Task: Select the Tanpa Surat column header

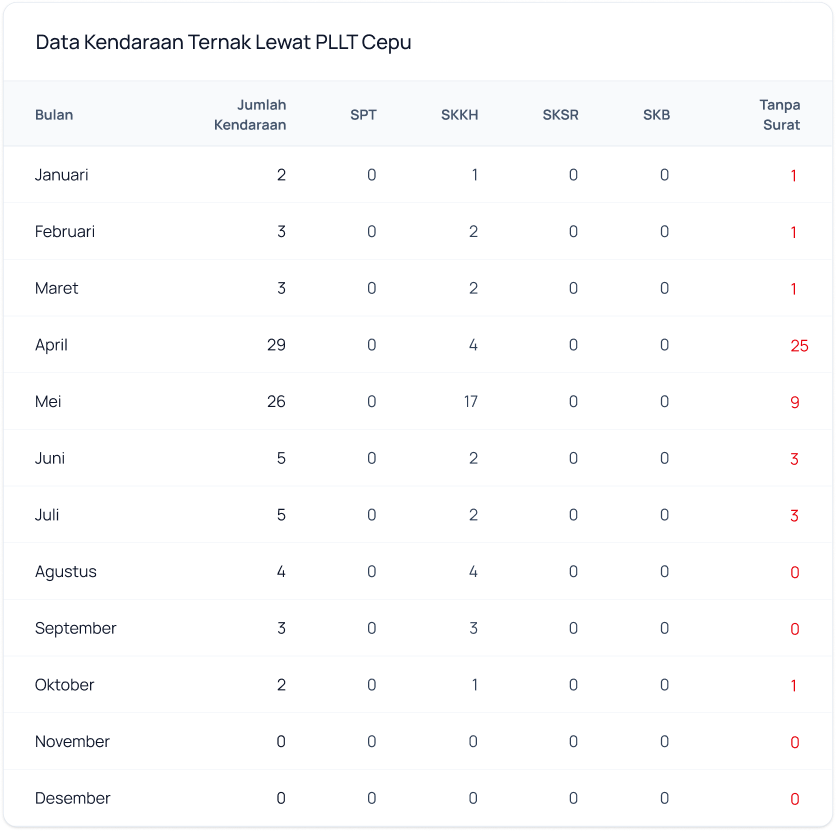Action: click(779, 114)
